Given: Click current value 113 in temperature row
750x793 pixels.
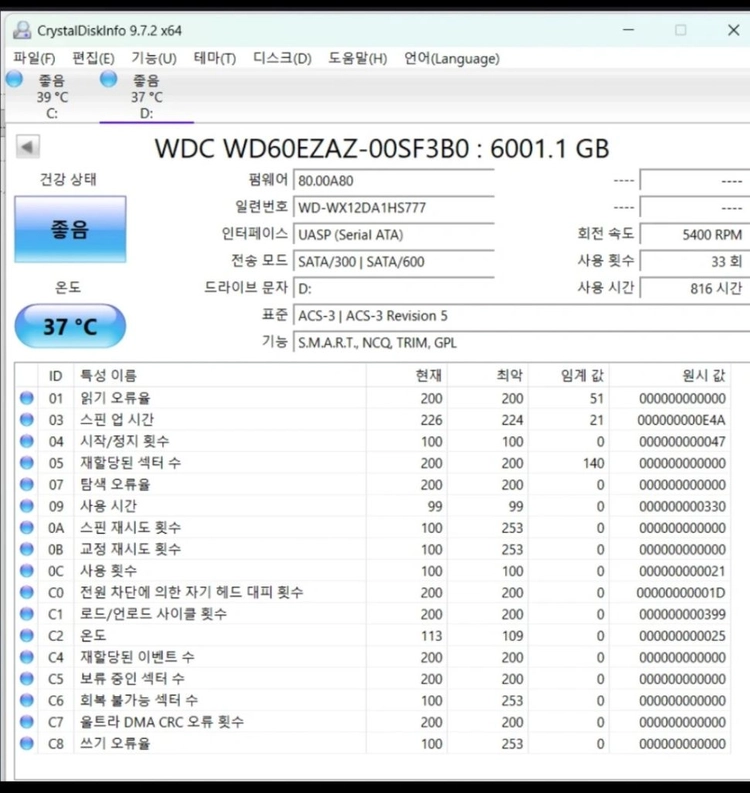Looking at the screenshot, I should [431, 636].
